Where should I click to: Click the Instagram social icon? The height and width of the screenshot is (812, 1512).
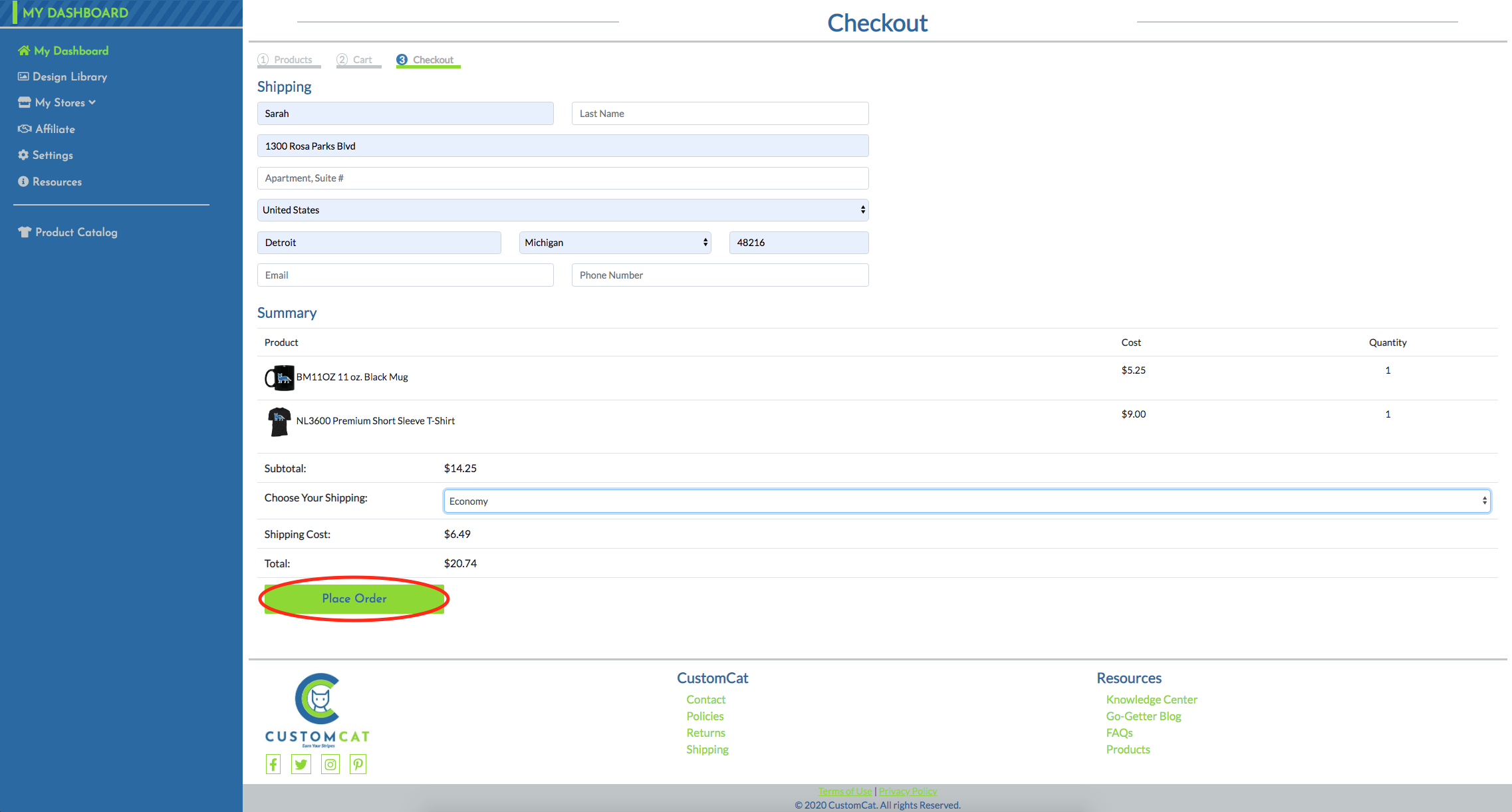[x=330, y=763]
